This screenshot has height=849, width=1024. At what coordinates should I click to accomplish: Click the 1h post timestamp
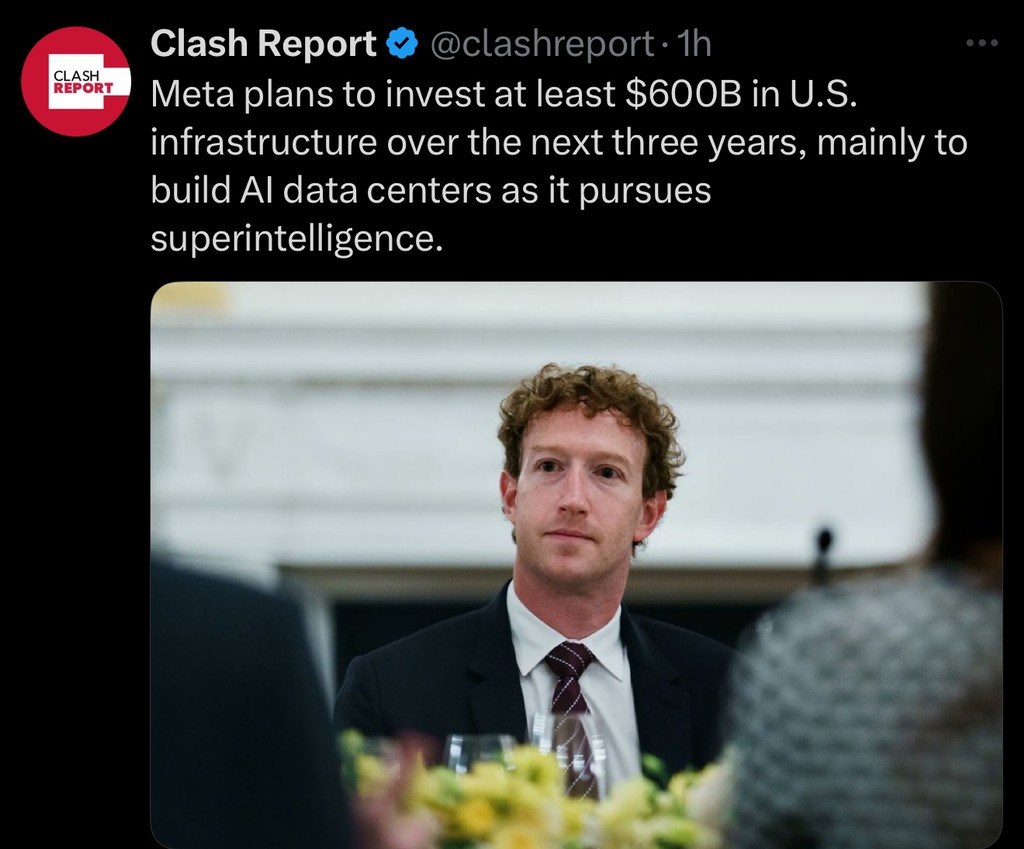(x=694, y=44)
